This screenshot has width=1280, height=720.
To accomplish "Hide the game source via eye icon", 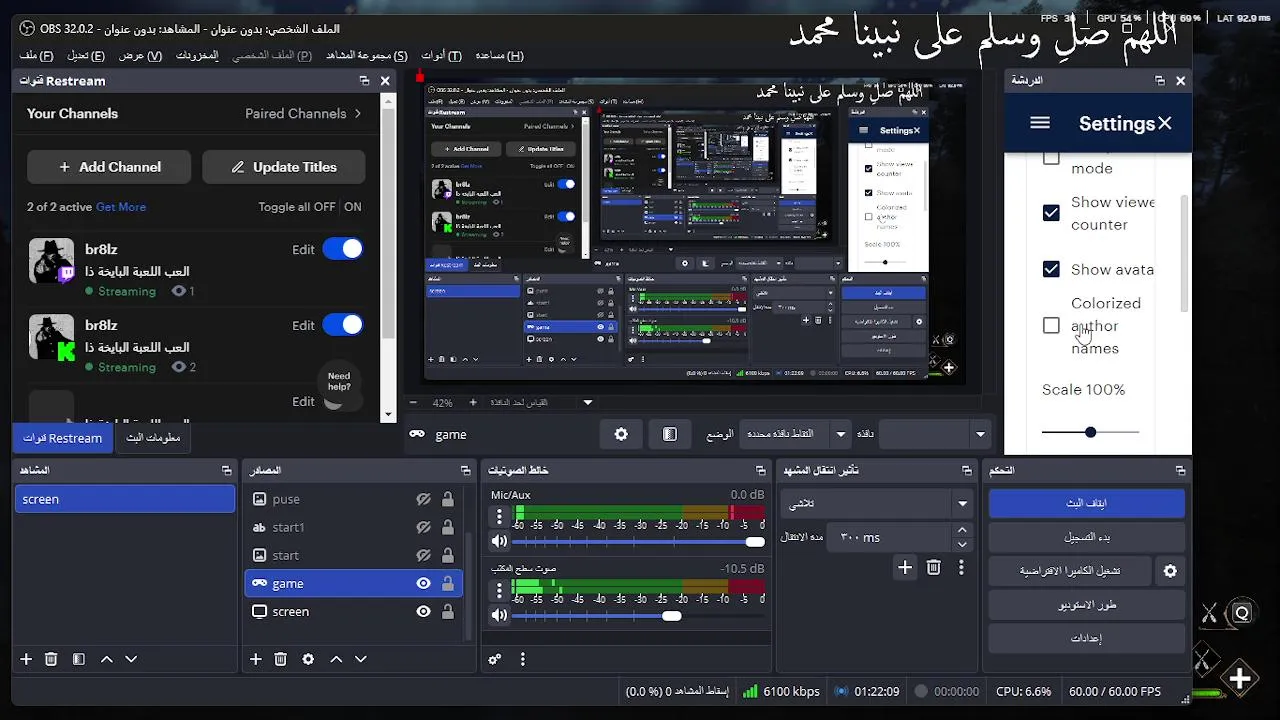I will tap(423, 583).
